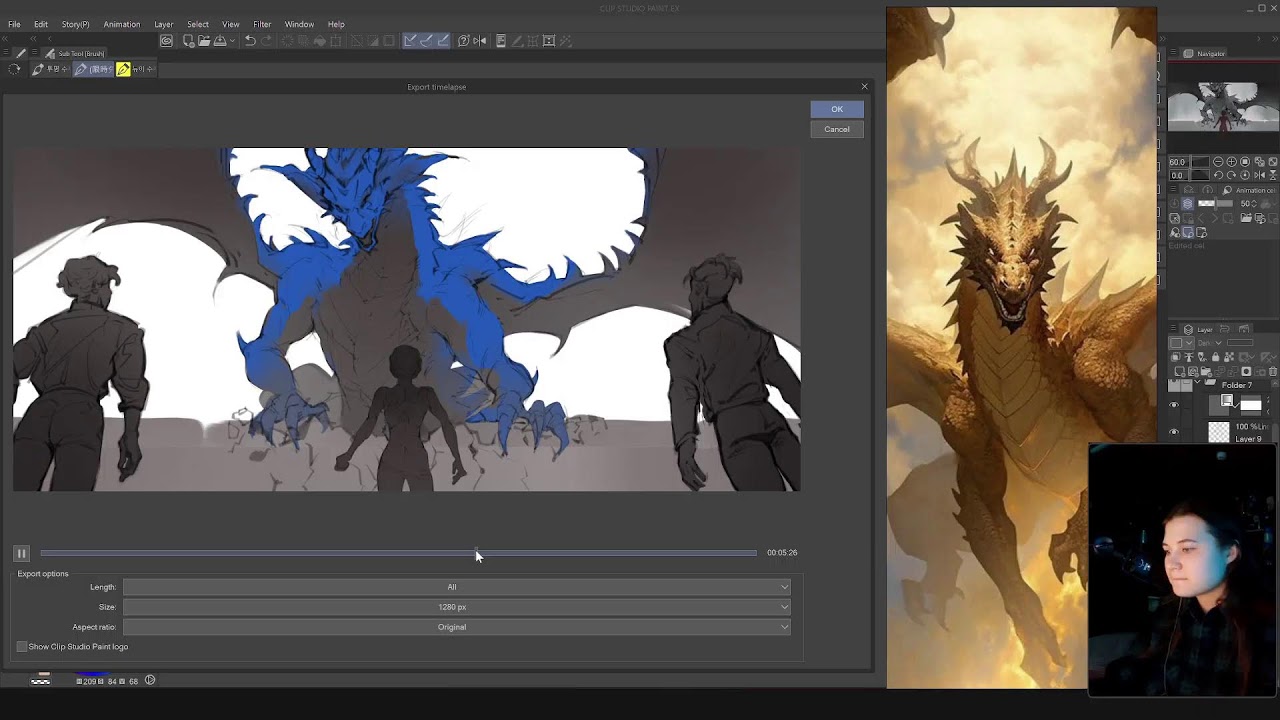Toggle the second snap button in the toolbar
Image resolution: width=1280 pixels, height=720 pixels.
[426, 41]
